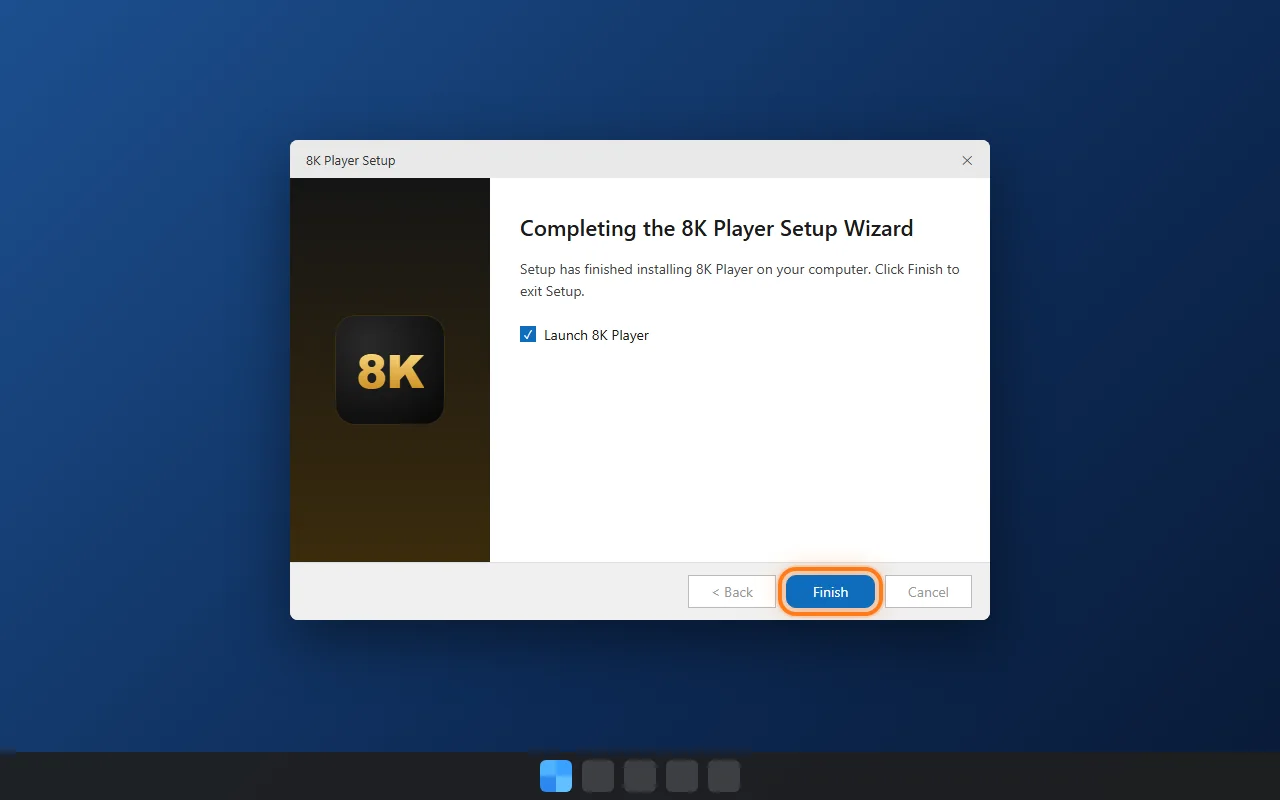The height and width of the screenshot is (800, 1280).
Task: Click the "Setup has finished installing" description text
Action: (x=739, y=280)
